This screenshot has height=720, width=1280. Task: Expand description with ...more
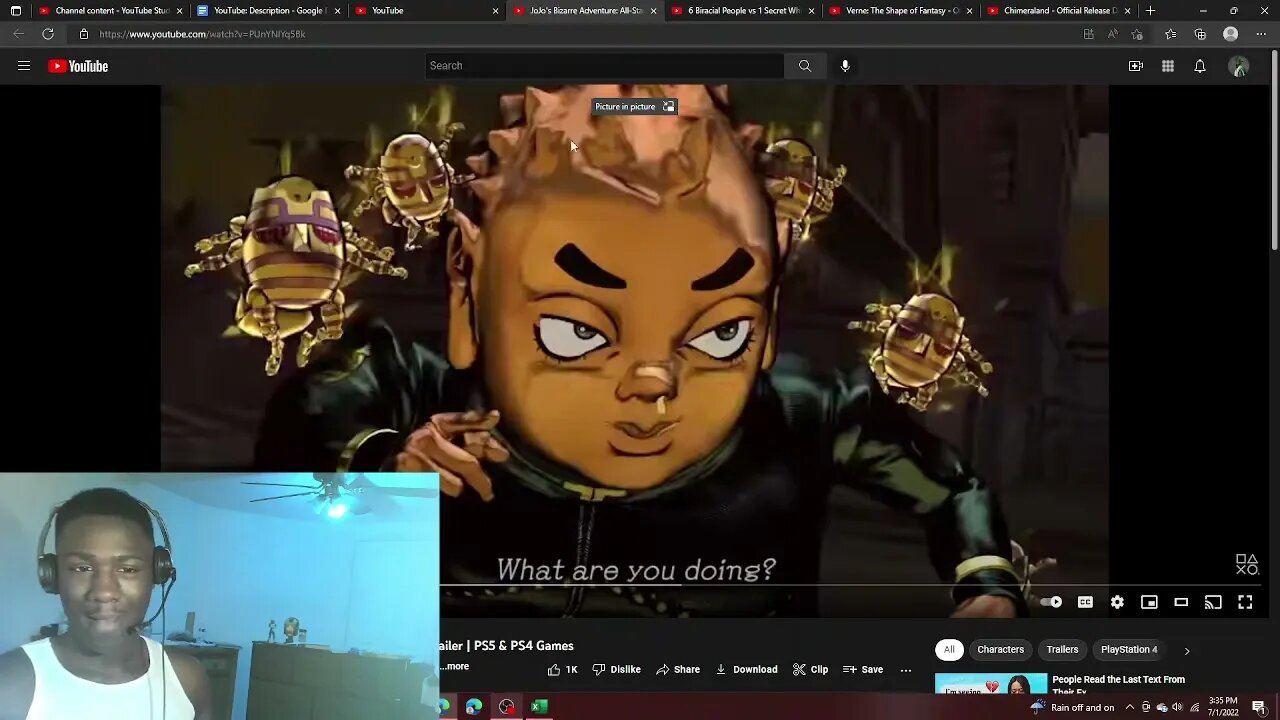click(x=454, y=666)
